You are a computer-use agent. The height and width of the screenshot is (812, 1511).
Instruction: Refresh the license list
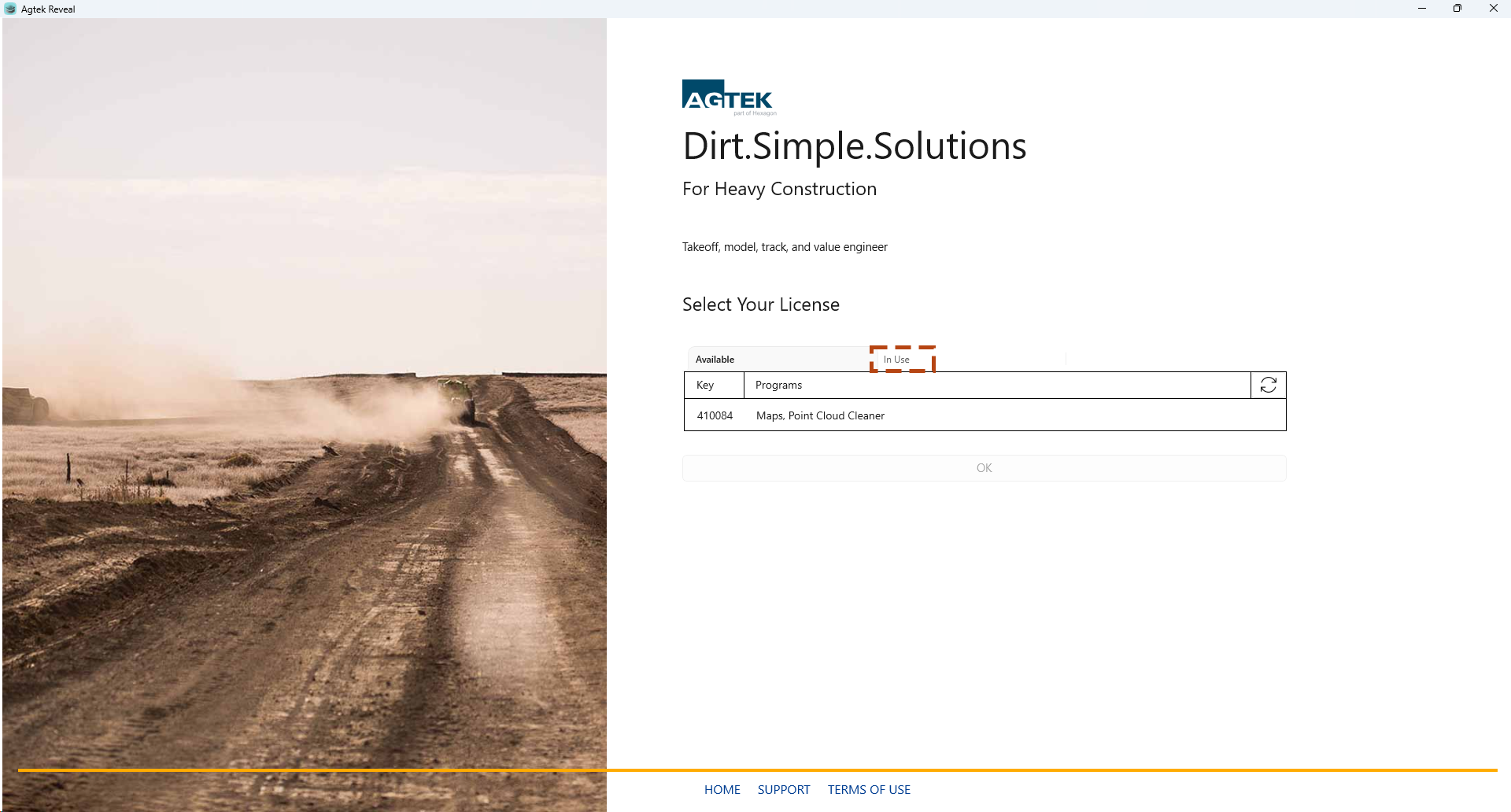[1268, 385]
